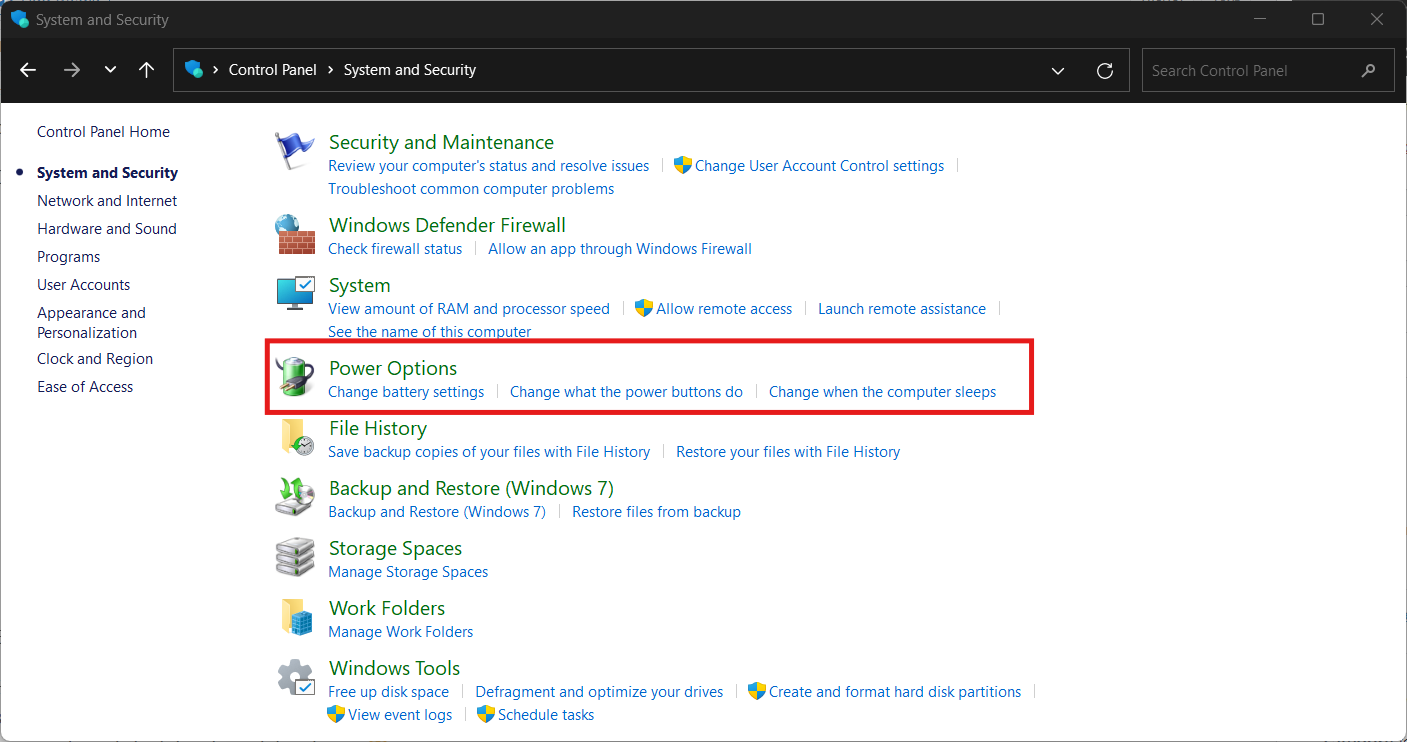The height and width of the screenshot is (742, 1407).
Task: Open the Security and Maintenance heading
Action: (441, 142)
